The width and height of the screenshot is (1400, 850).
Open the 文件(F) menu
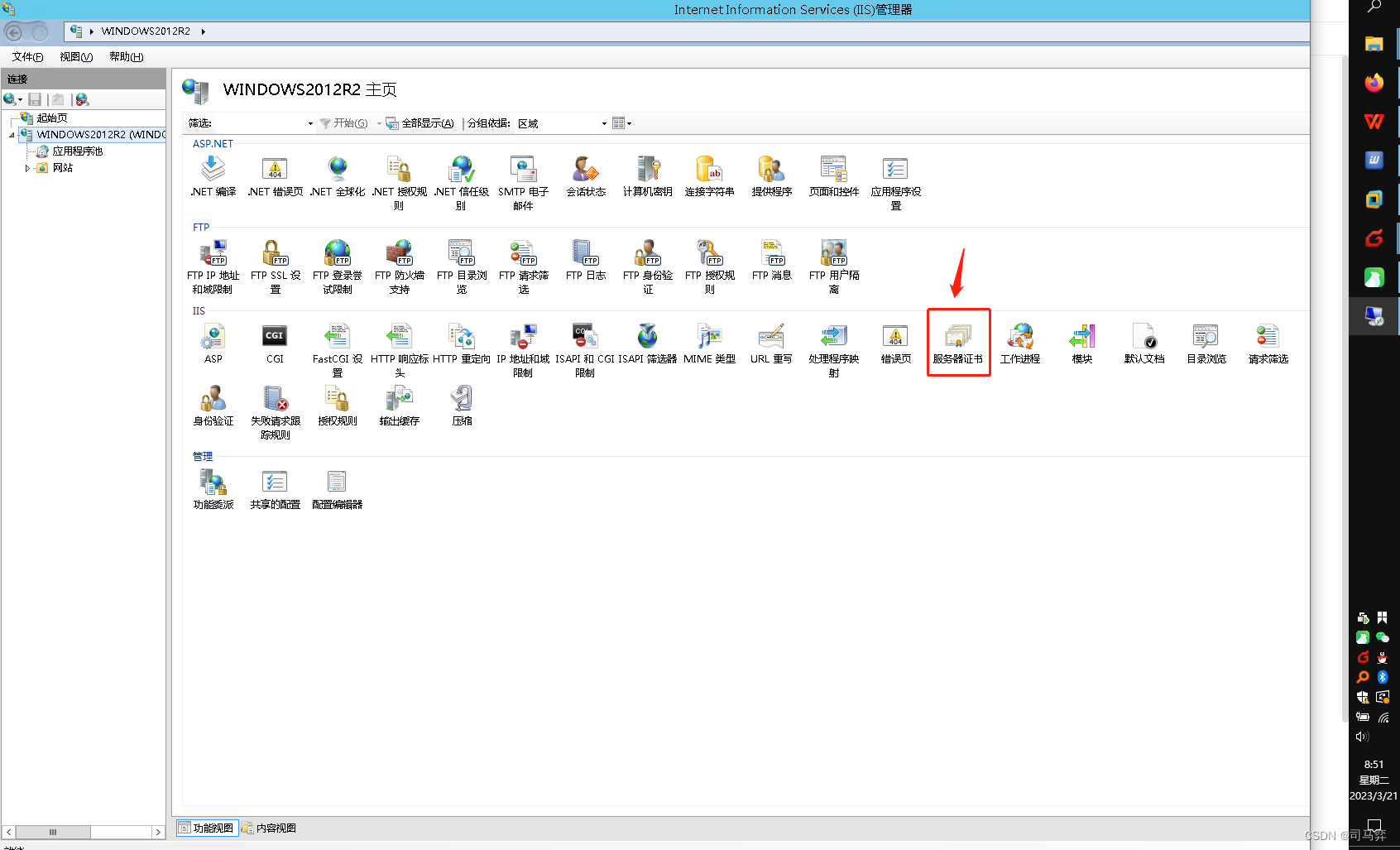pos(27,57)
